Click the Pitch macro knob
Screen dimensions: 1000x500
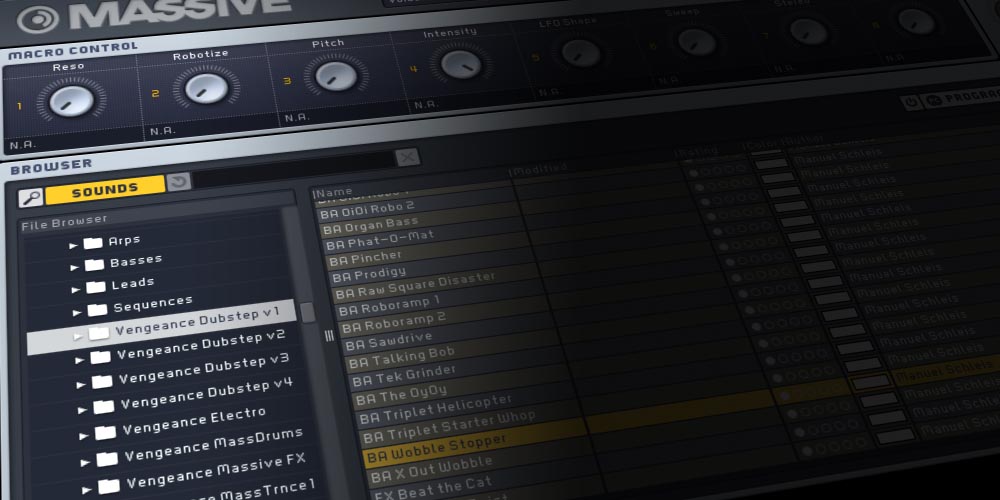(335, 76)
